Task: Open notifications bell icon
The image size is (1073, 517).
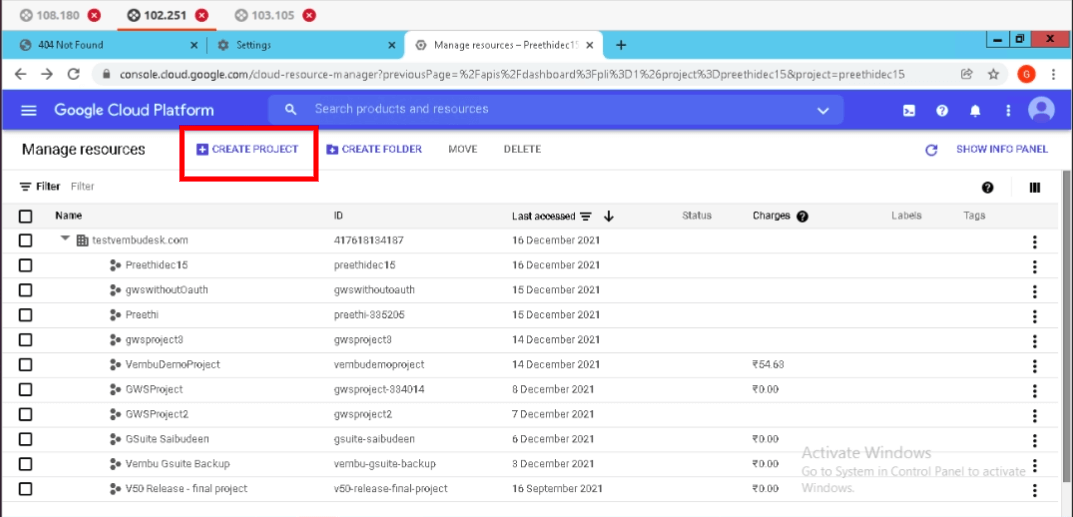Action: [x=975, y=110]
